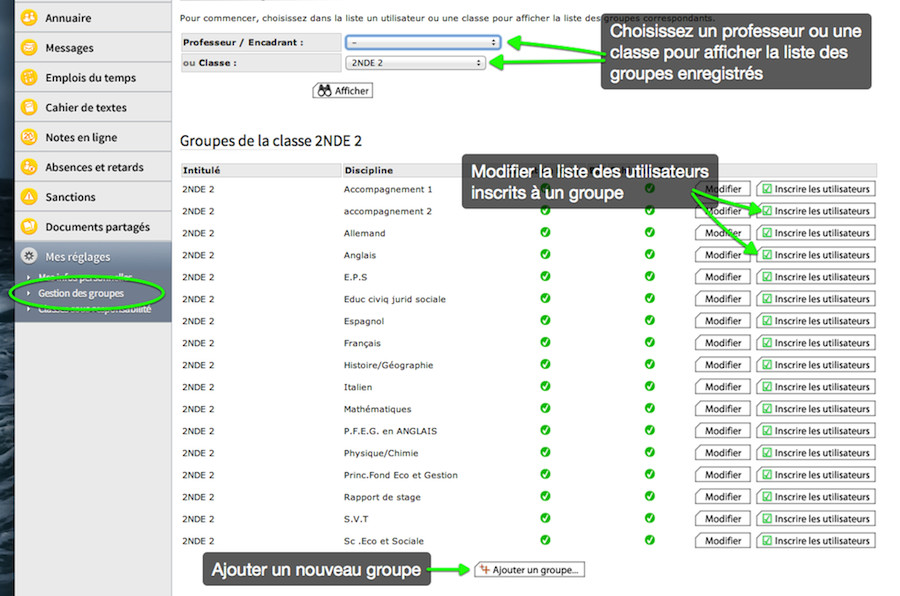Open the Annuaire sidebar icon
Image resolution: width=900 pixels, height=596 pixels.
(29, 18)
